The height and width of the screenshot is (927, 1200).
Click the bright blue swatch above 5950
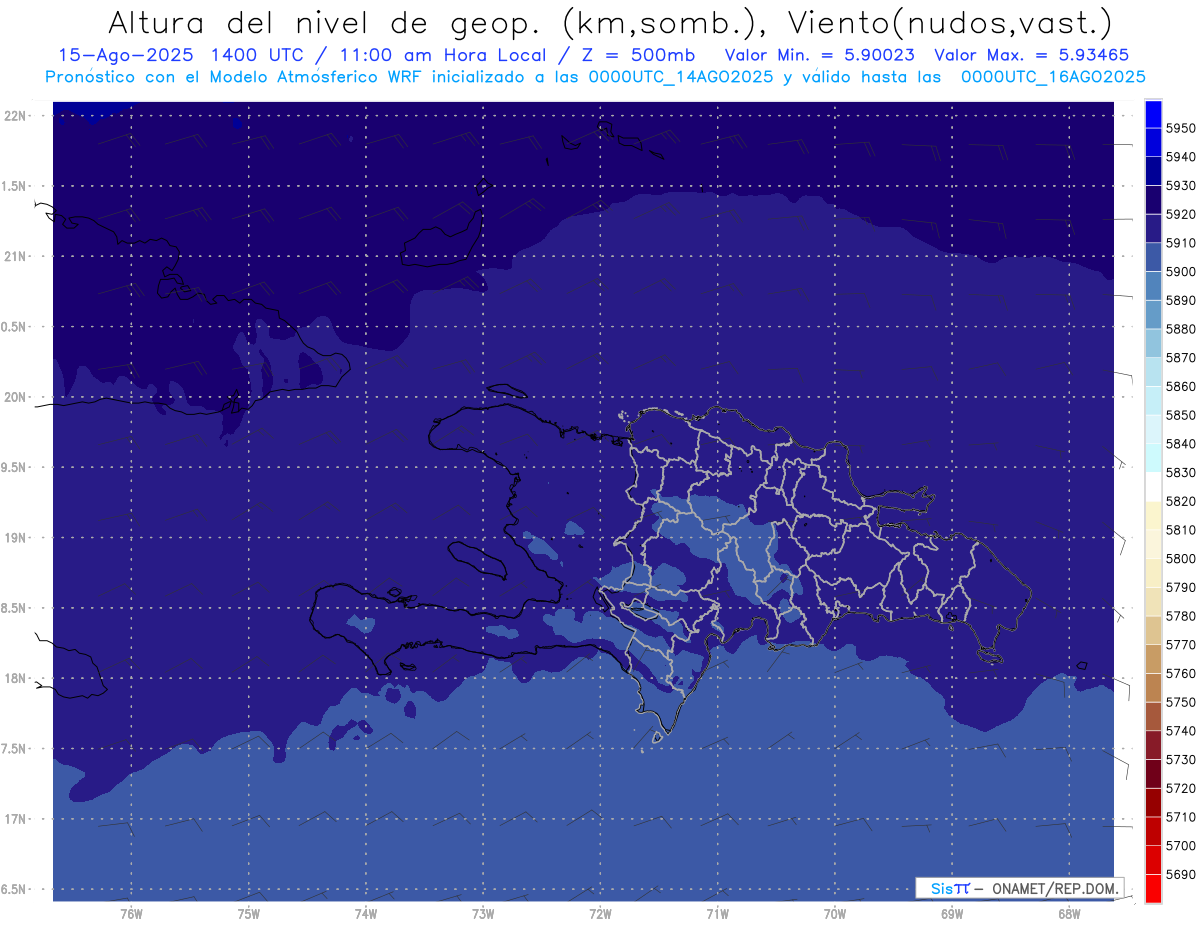click(1152, 114)
